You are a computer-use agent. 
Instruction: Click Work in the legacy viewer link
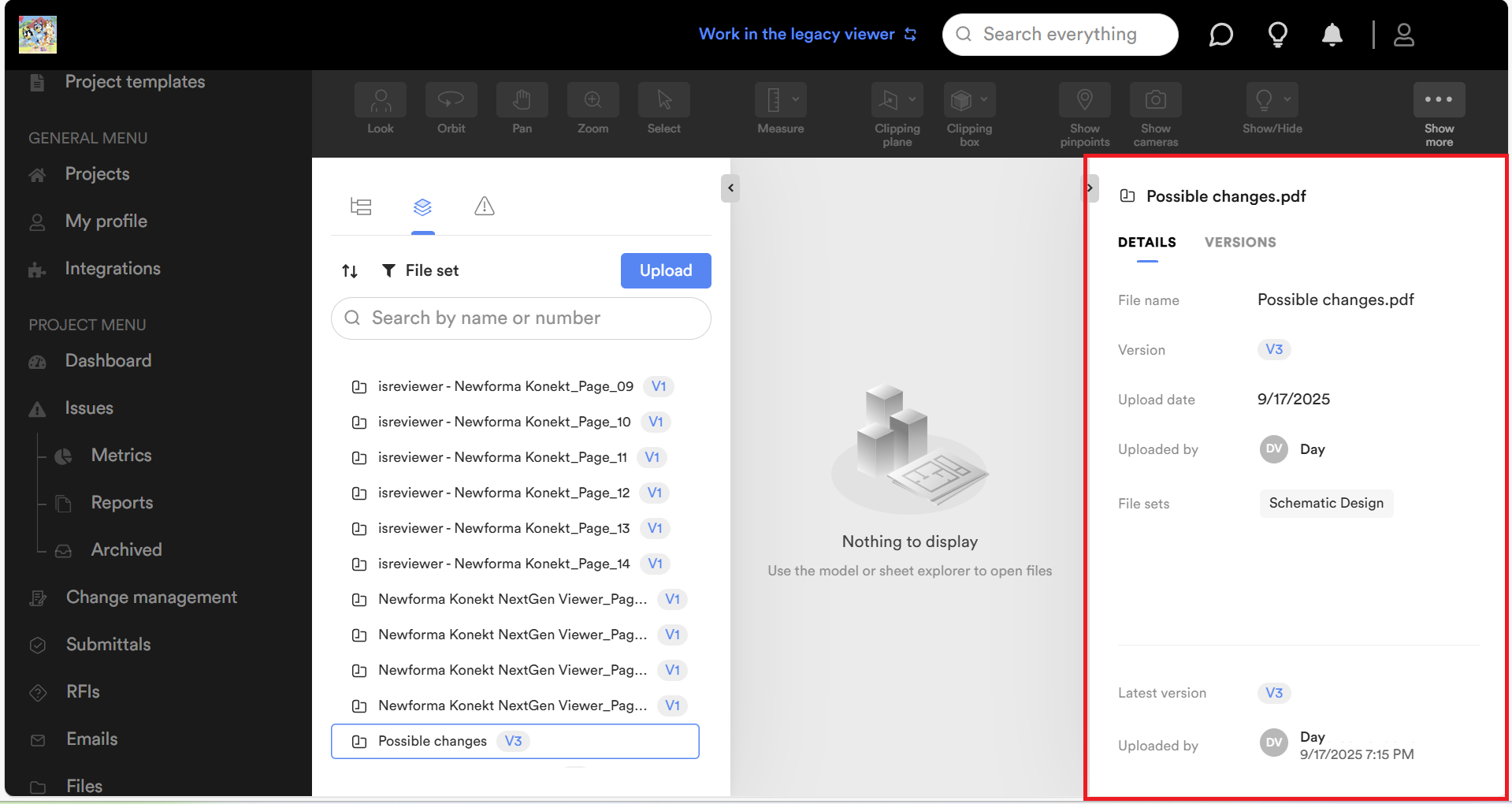[808, 34]
